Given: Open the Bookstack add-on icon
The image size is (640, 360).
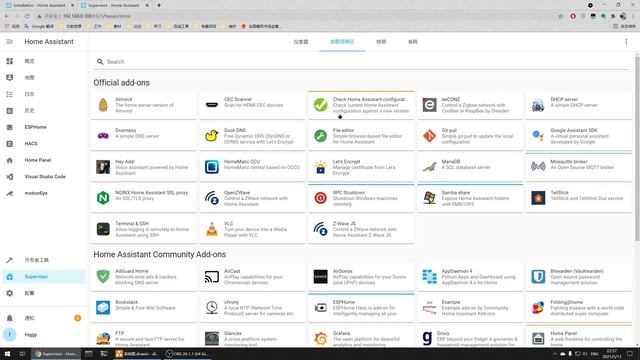Looking at the screenshot, I should (x=103, y=308).
